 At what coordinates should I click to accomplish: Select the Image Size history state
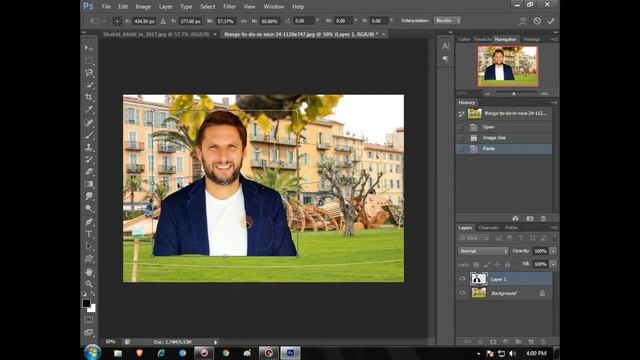[x=504, y=138]
